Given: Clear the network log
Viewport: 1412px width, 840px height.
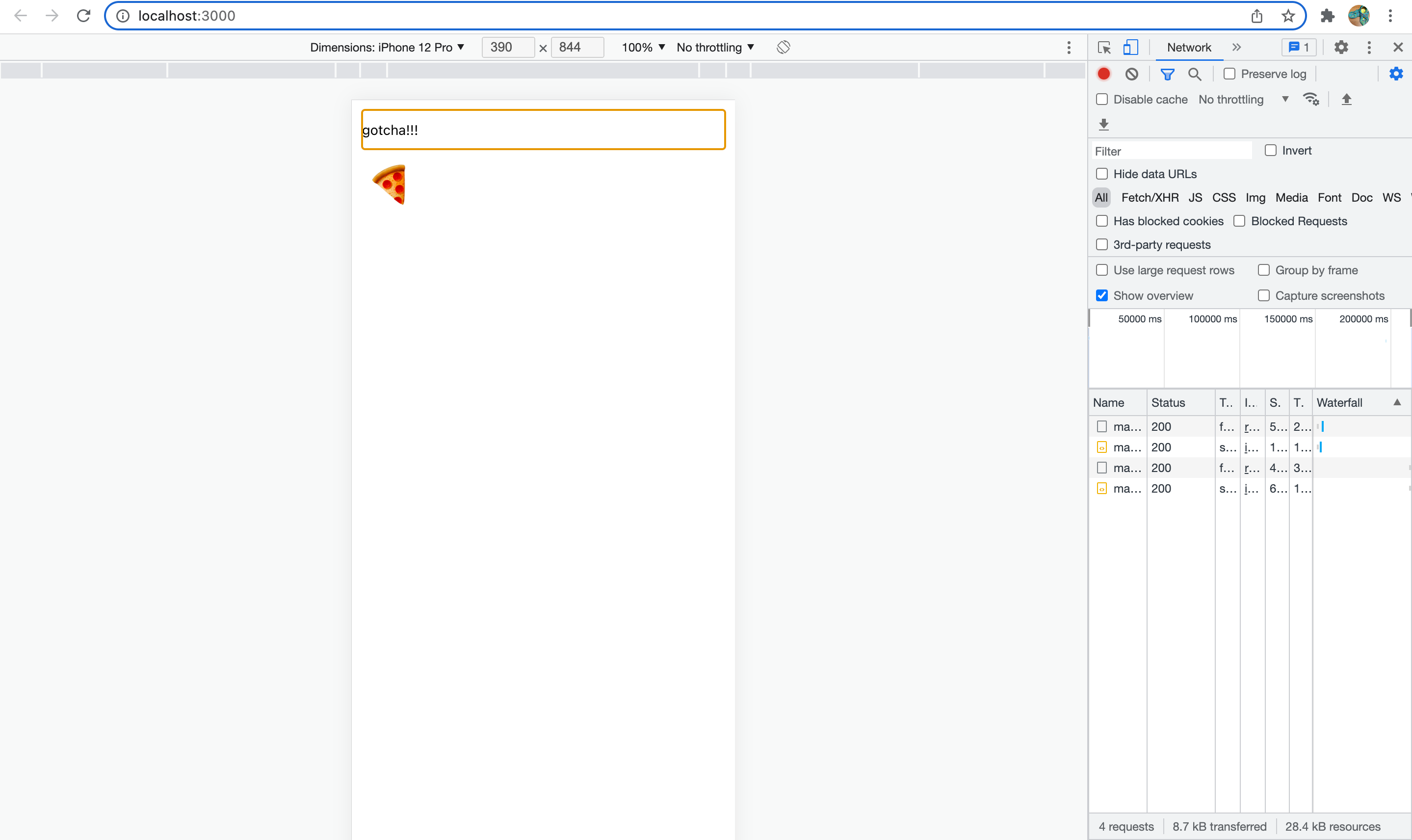Looking at the screenshot, I should click(1131, 74).
